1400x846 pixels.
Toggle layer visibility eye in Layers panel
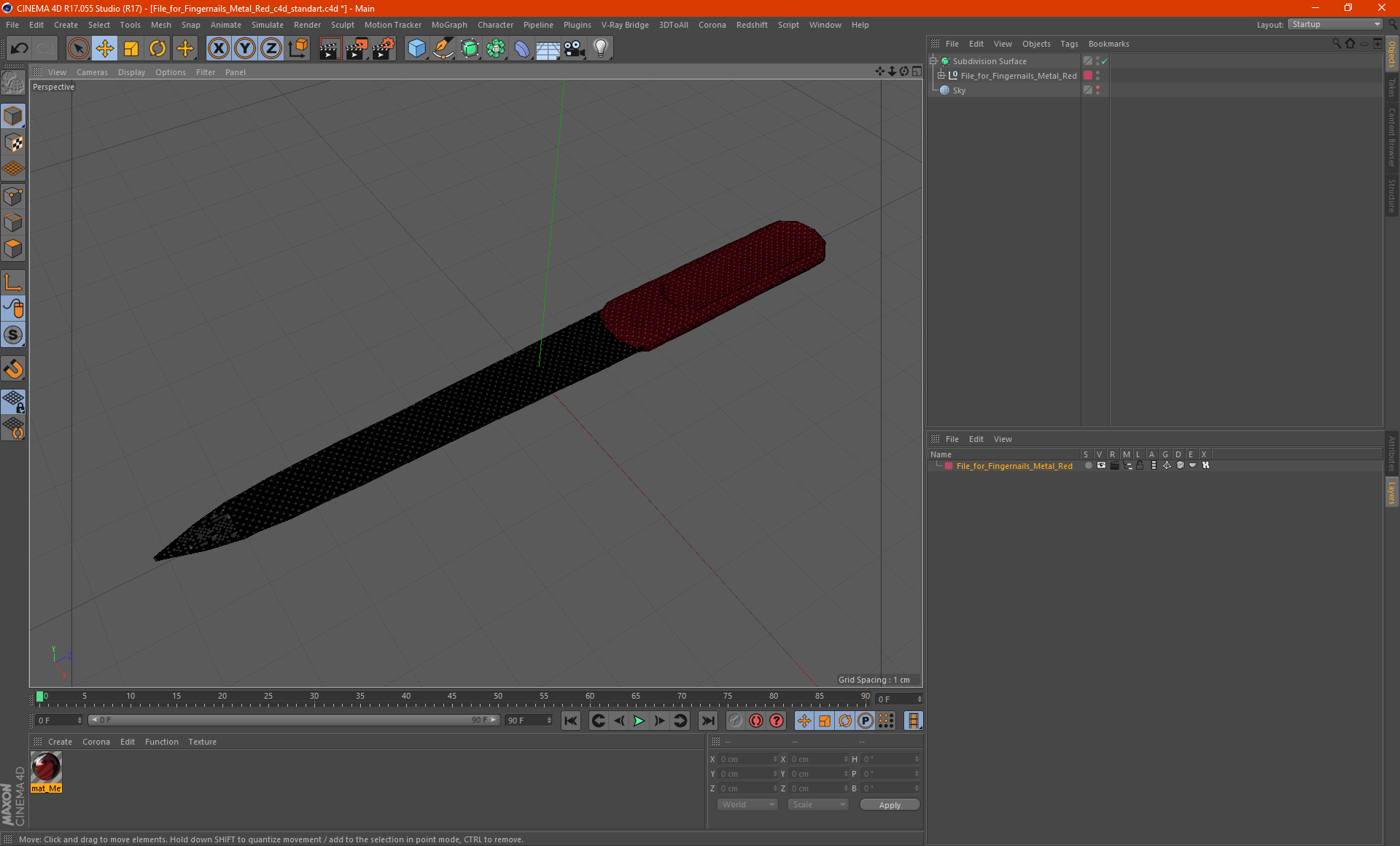point(1101,465)
